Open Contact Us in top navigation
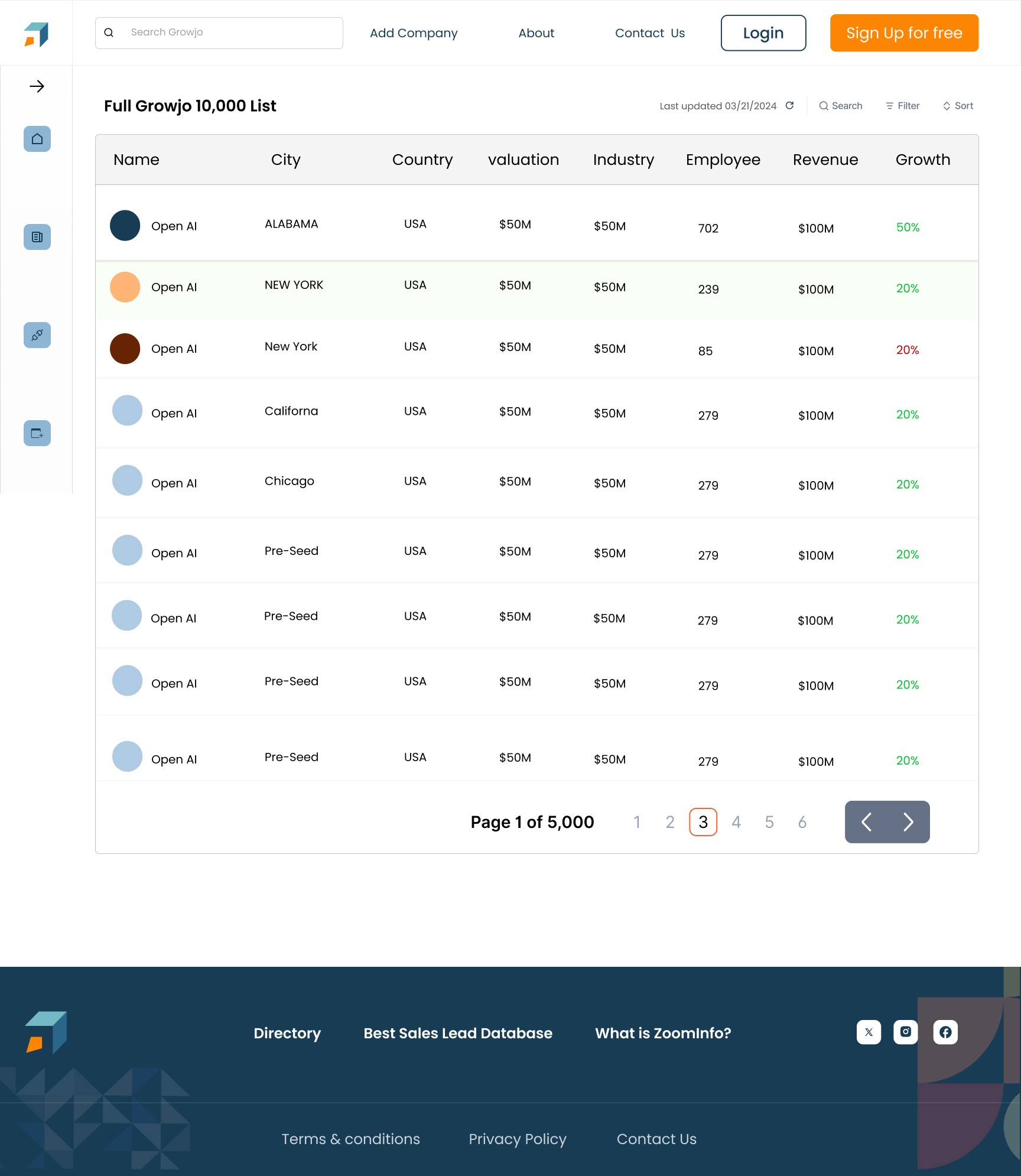1021x1176 pixels. [650, 33]
